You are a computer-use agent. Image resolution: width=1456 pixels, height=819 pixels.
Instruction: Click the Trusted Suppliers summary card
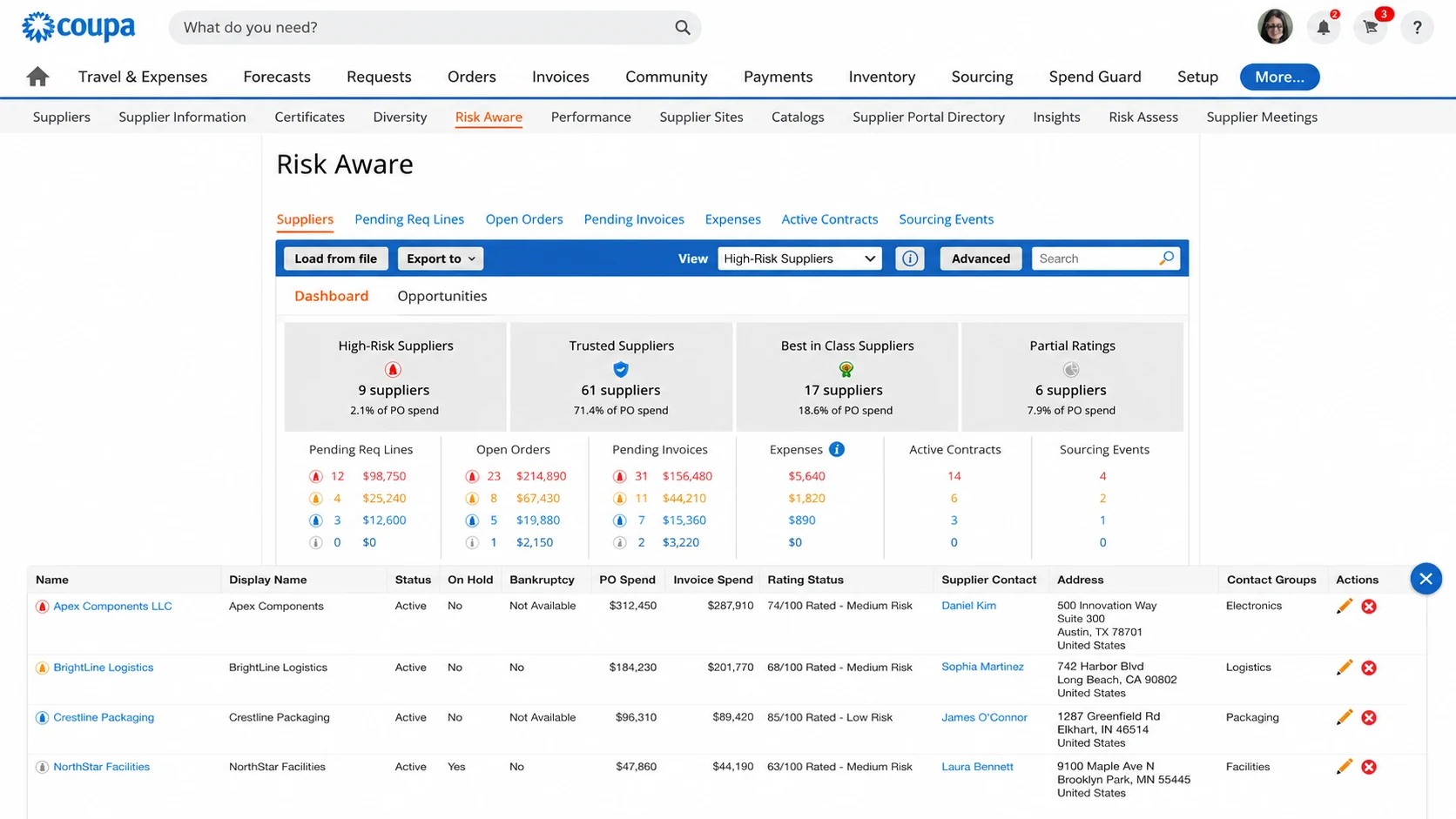(x=621, y=377)
